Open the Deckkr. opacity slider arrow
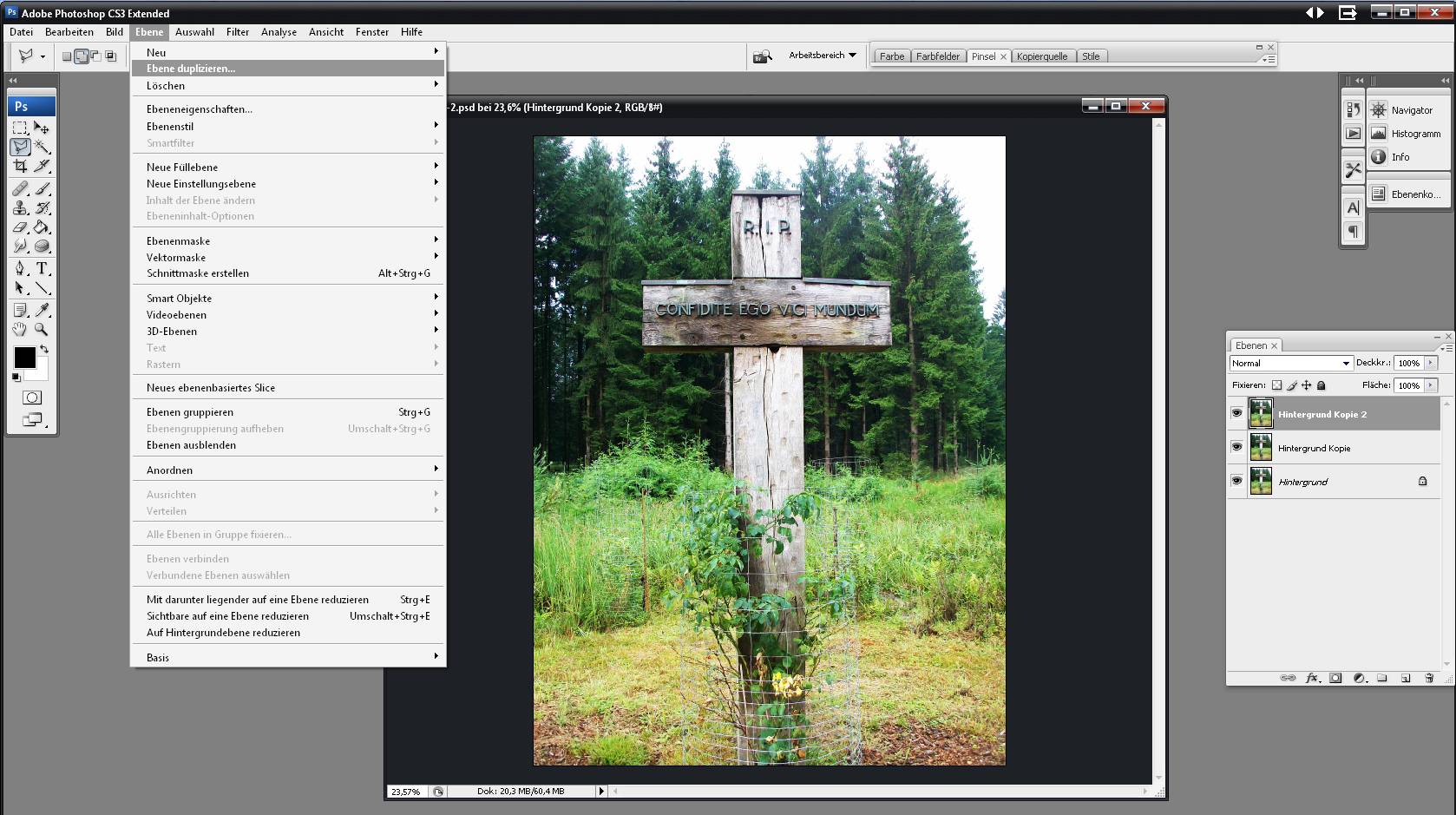The image size is (1456, 815). (x=1431, y=363)
